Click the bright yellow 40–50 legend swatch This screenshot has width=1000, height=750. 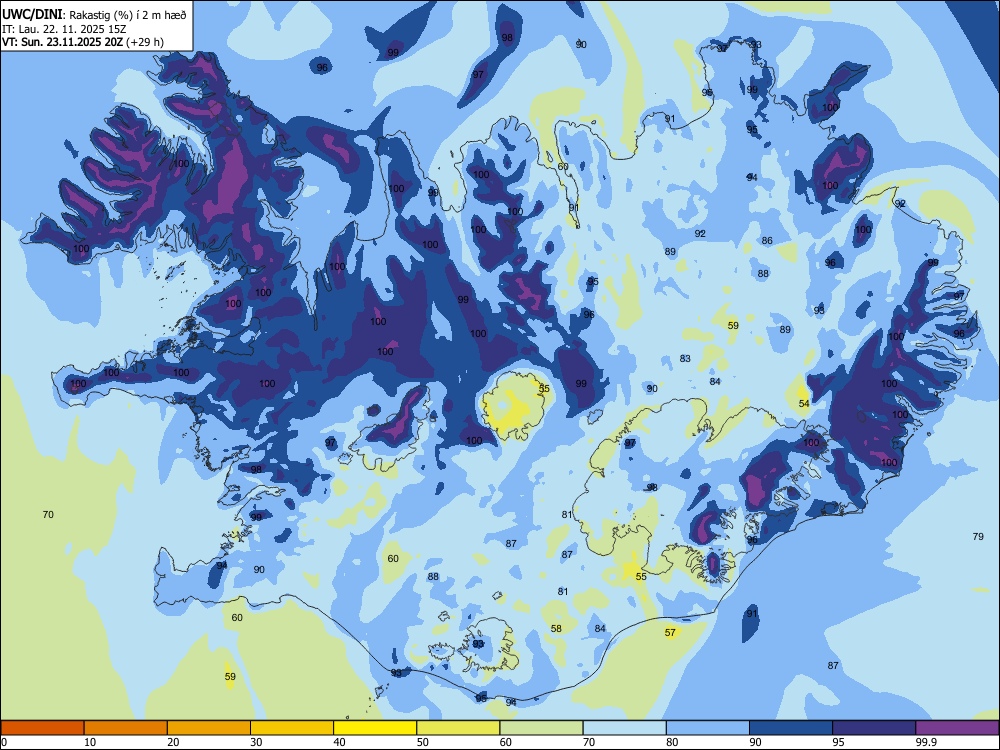375,728
